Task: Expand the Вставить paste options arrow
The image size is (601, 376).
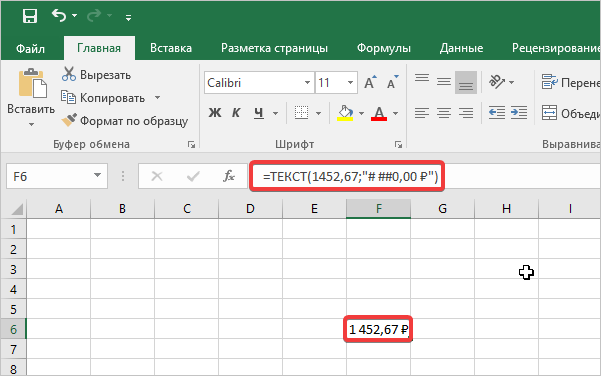Action: [31, 124]
